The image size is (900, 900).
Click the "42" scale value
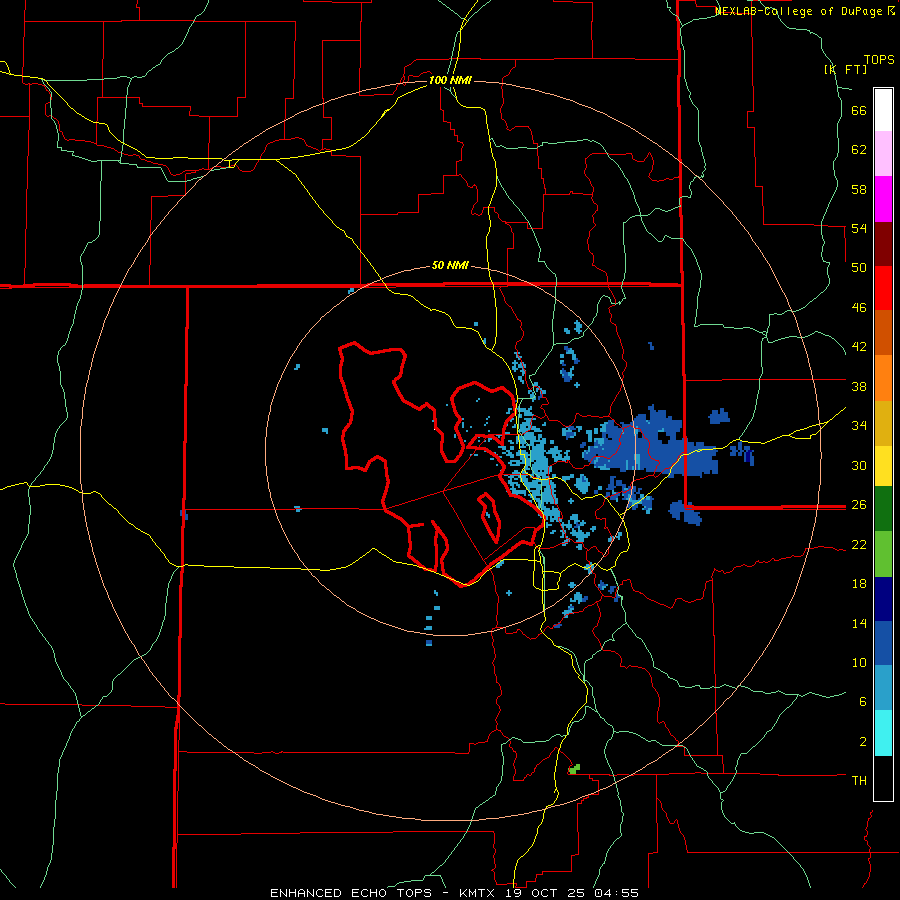click(859, 347)
